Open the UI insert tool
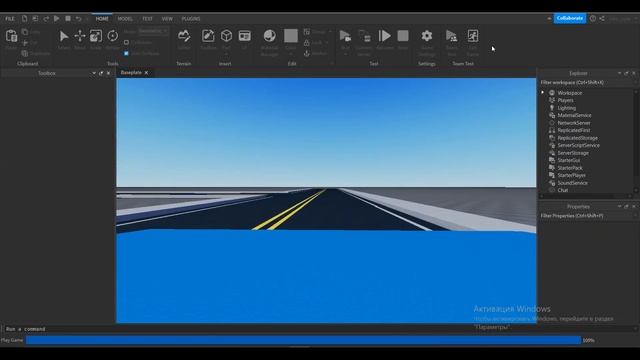The width and height of the screenshot is (640, 360). point(244,36)
